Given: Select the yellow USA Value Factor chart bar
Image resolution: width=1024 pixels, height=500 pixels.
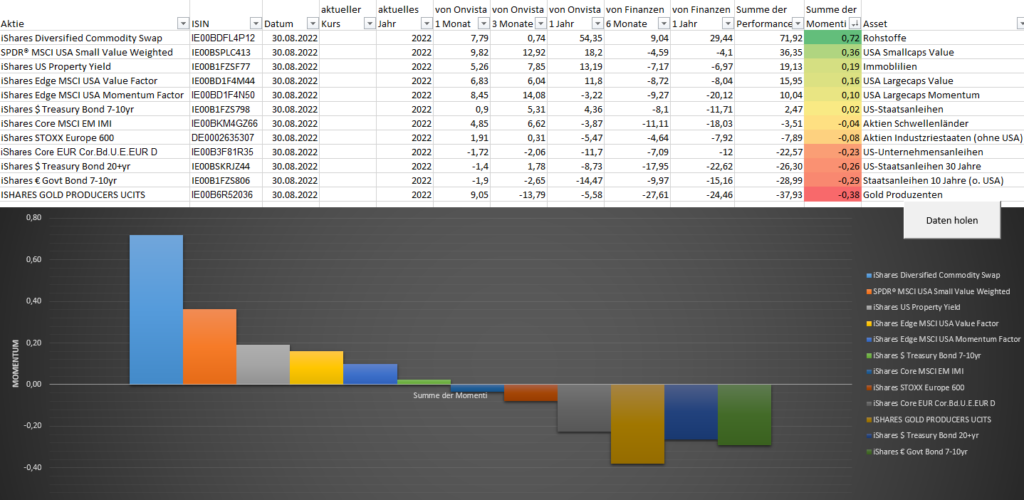Looking at the screenshot, I should point(317,367).
